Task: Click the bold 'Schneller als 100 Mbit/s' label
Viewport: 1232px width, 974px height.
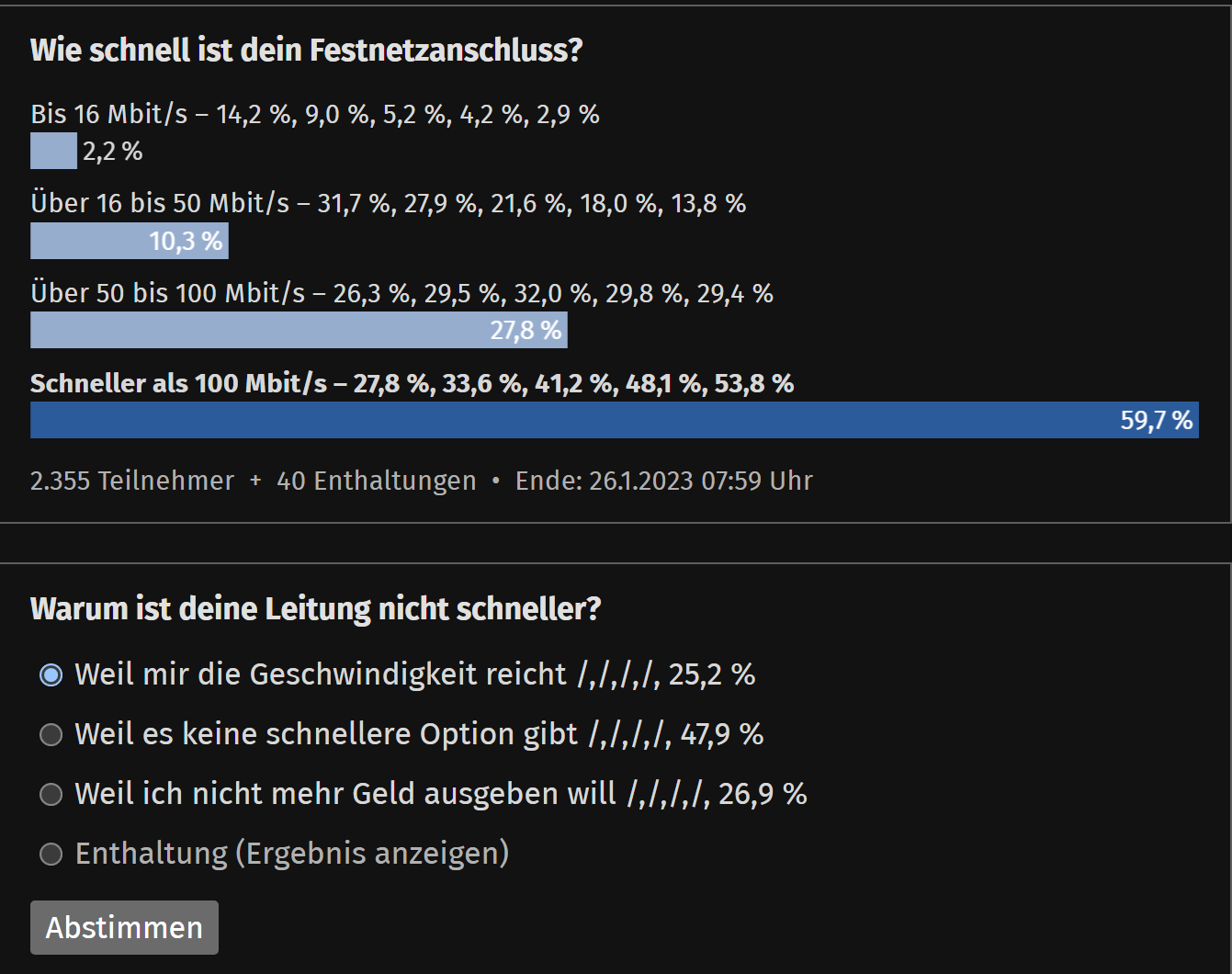Action: [178, 383]
